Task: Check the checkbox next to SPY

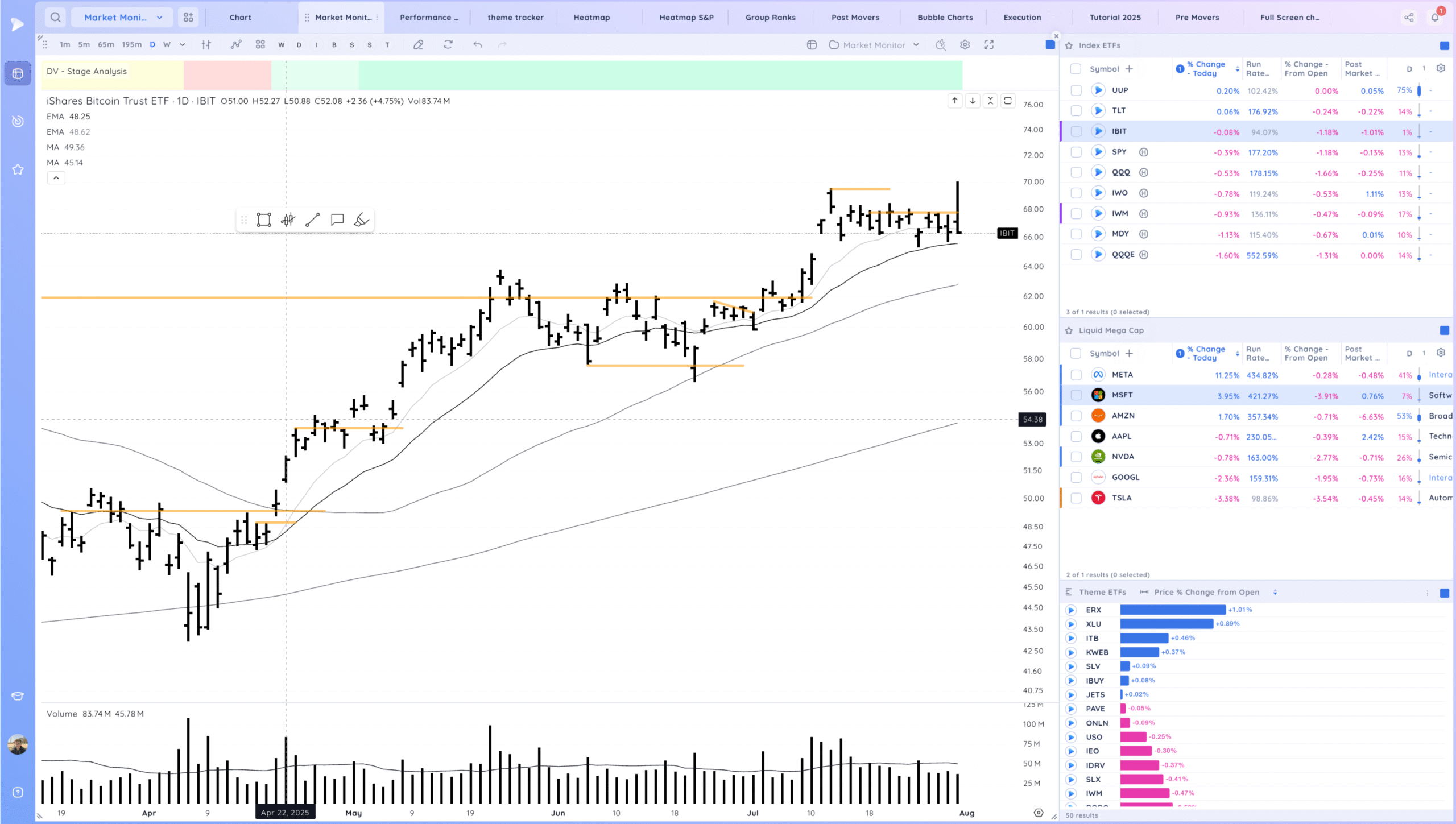Action: (x=1076, y=152)
